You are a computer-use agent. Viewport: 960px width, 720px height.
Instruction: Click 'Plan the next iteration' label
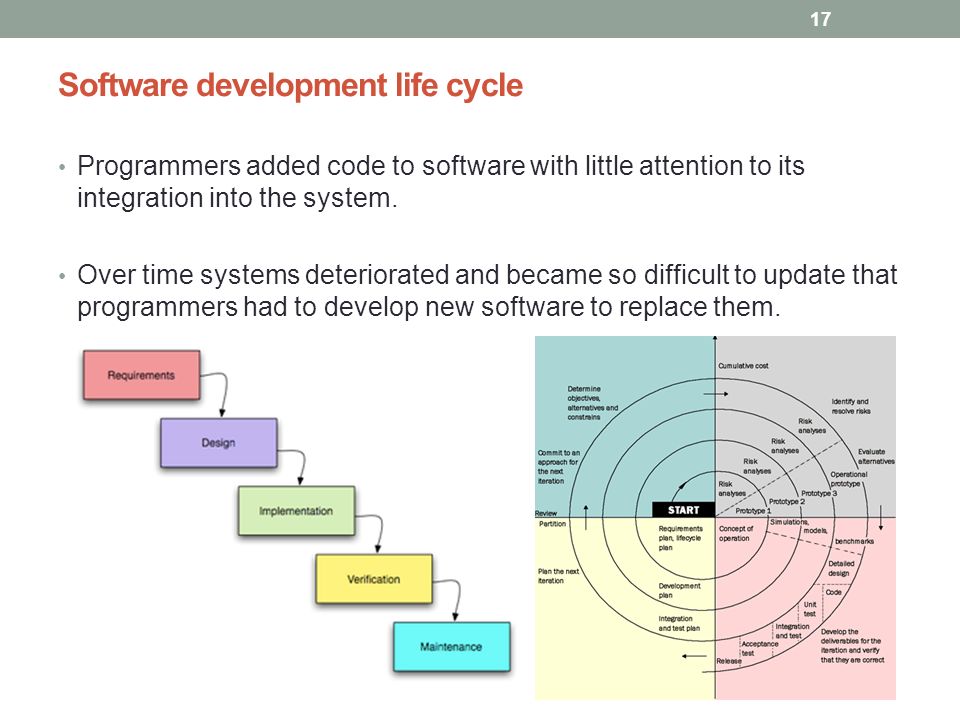tap(558, 576)
